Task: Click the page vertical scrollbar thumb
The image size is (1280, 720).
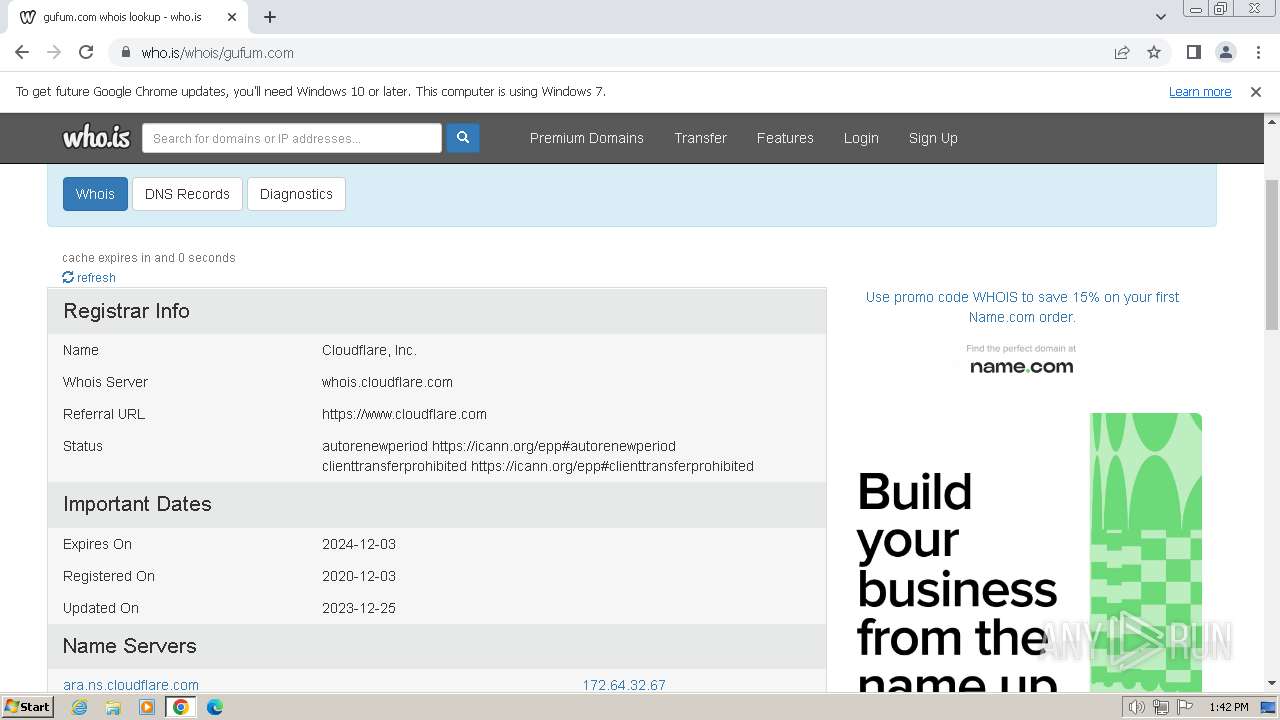Action: tap(1272, 254)
